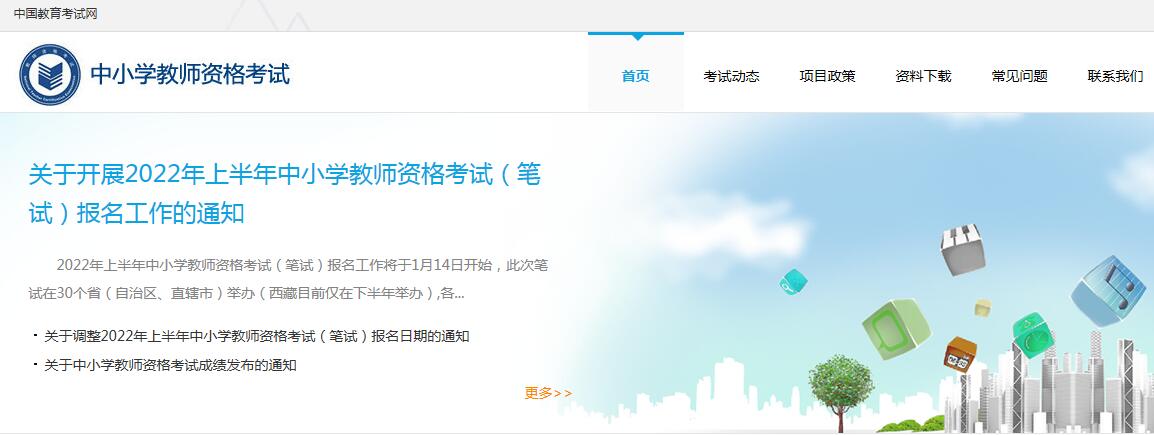Image resolution: width=1154 pixels, height=435 pixels.
Task: Open 项目政策 in the navigation bar
Action: [x=827, y=76]
